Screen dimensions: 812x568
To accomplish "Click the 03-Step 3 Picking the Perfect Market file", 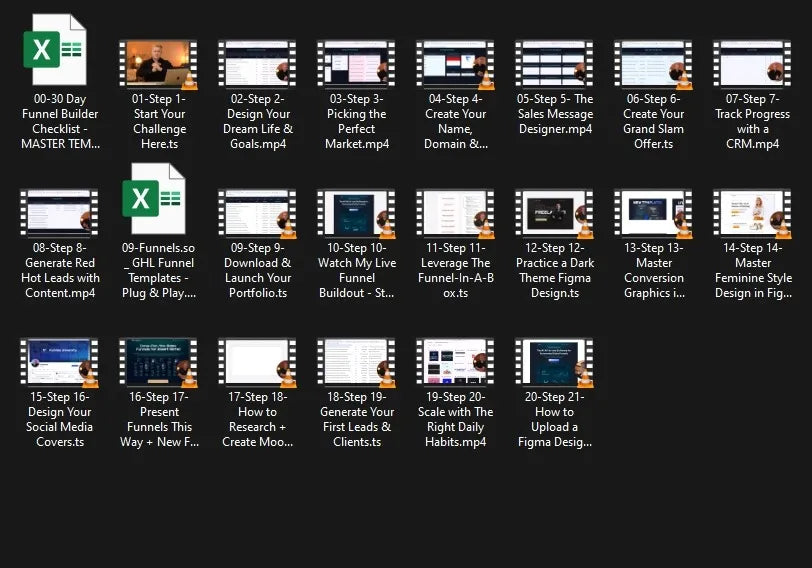I will 357,65.
